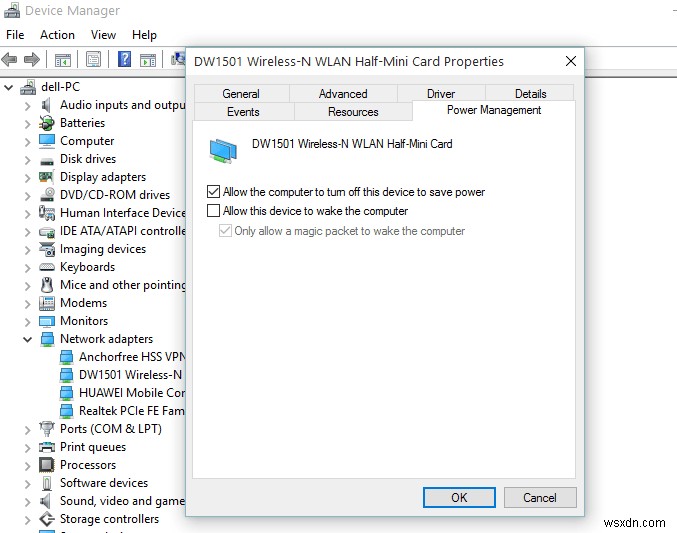Click the Processors chip icon

point(47,465)
